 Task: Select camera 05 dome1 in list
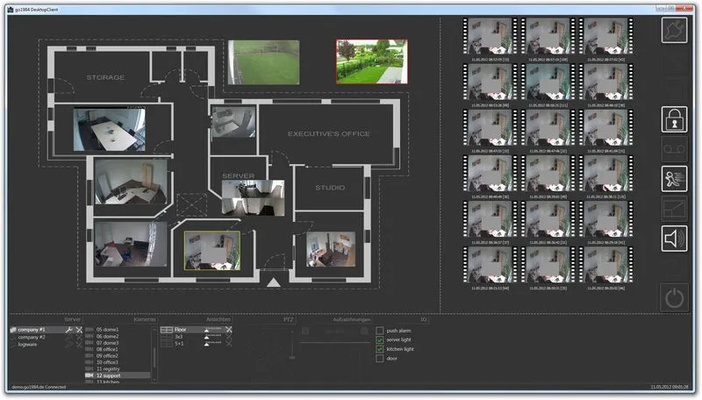pyautogui.click(x=108, y=329)
